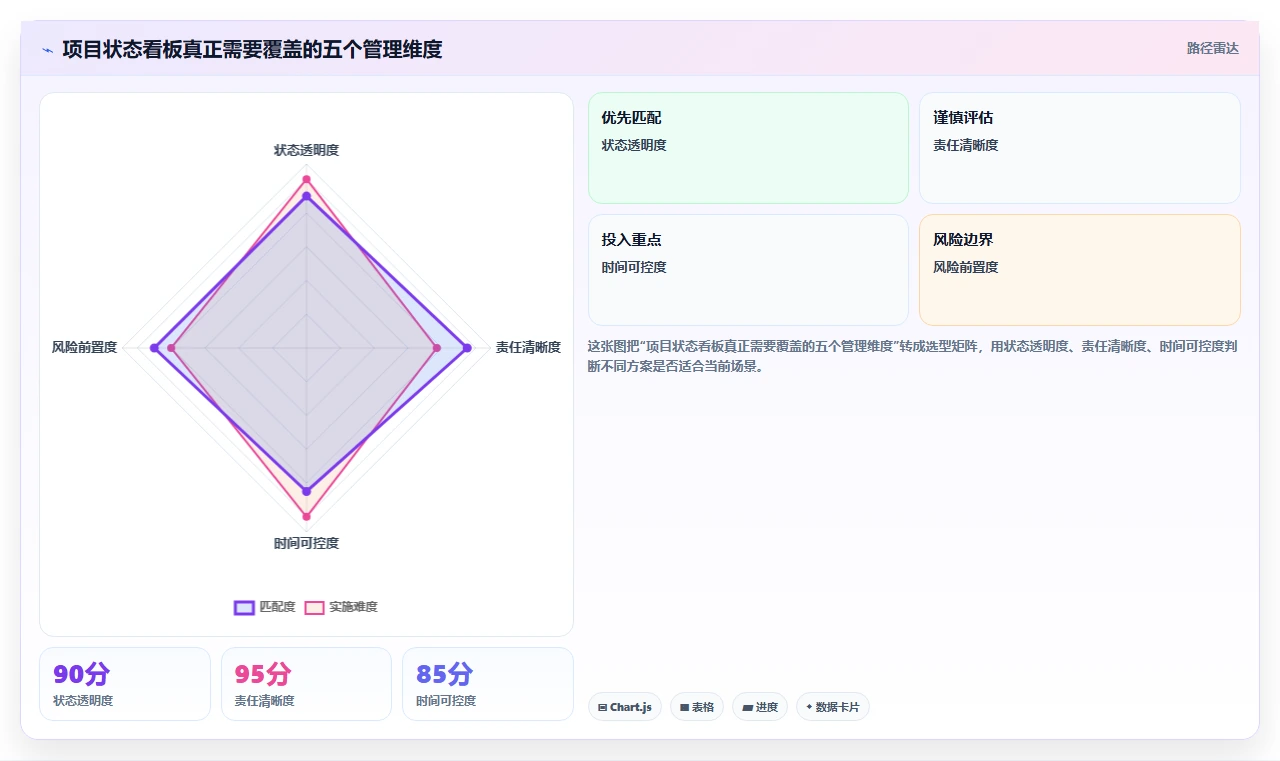Click the 状态透明度 axis label on radar
Viewport: 1280px width, 761px height.
(306, 150)
